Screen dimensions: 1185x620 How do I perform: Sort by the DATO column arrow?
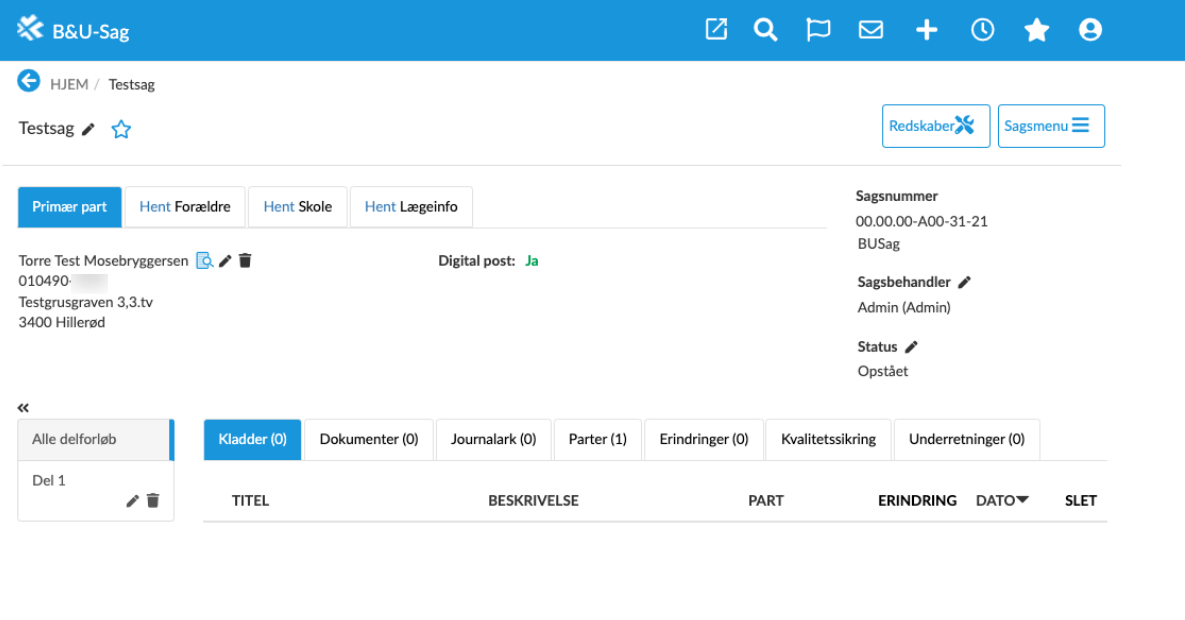(1022, 500)
